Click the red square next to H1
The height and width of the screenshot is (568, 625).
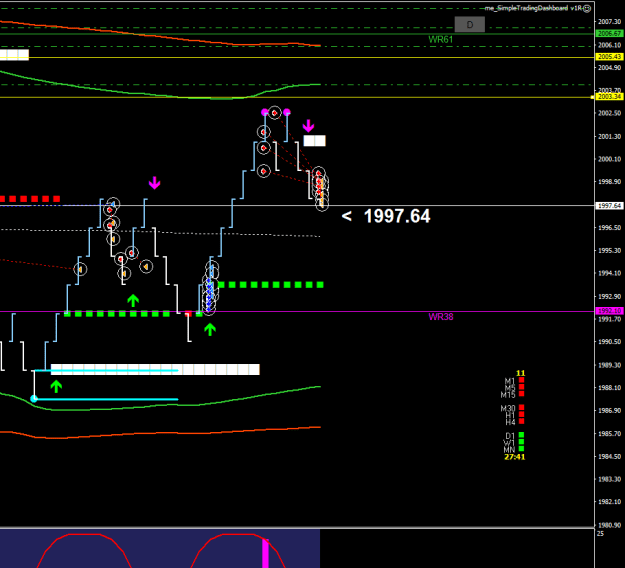[x=521, y=415]
